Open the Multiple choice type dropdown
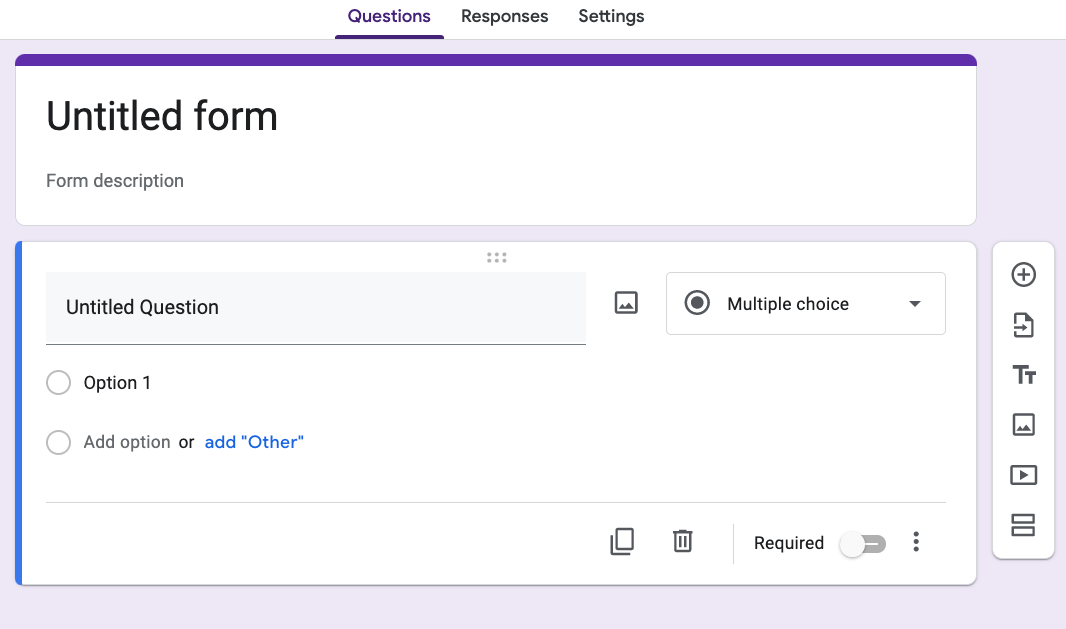 806,303
